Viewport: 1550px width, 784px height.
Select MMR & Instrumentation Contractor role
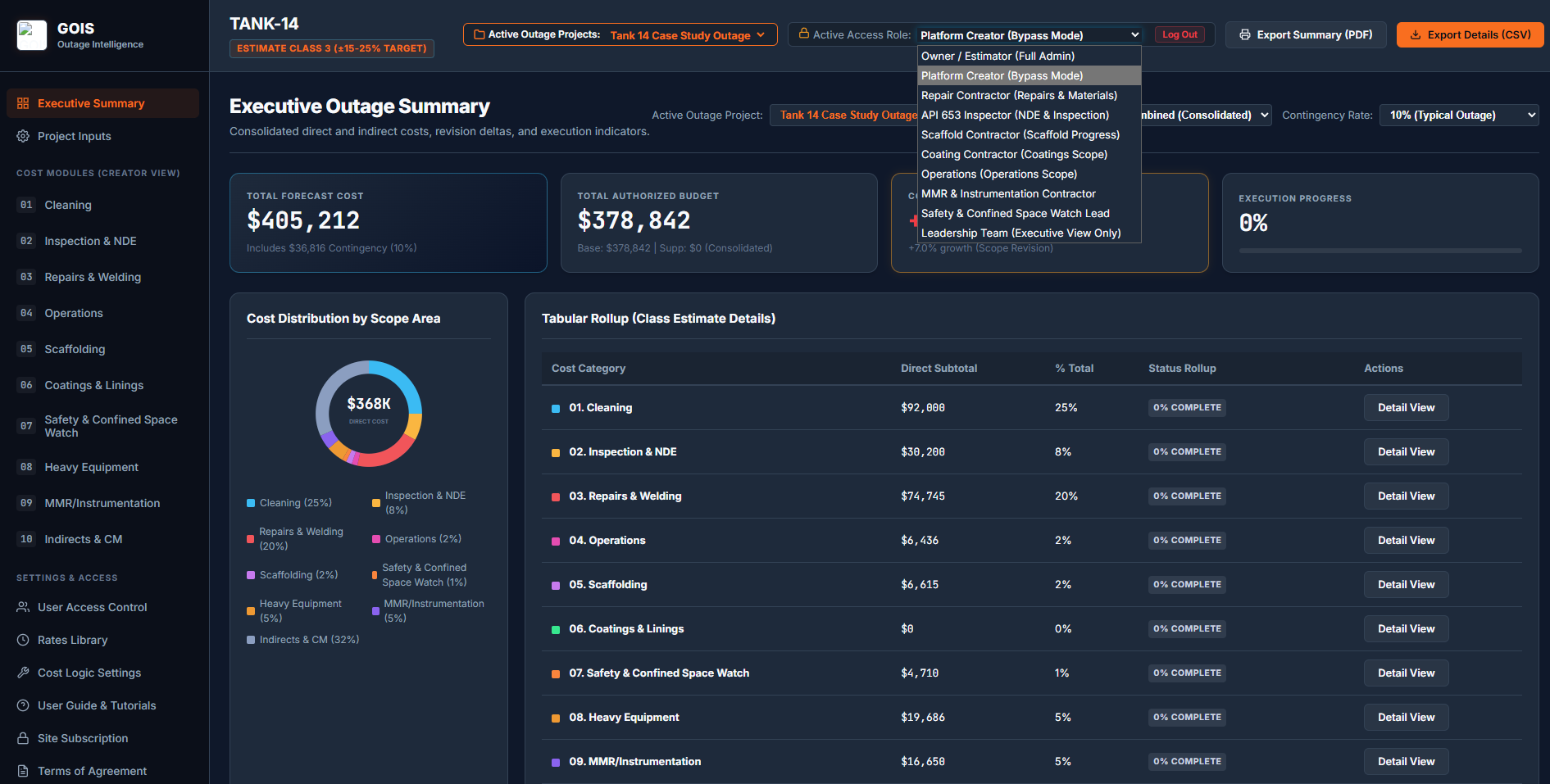click(x=1029, y=193)
